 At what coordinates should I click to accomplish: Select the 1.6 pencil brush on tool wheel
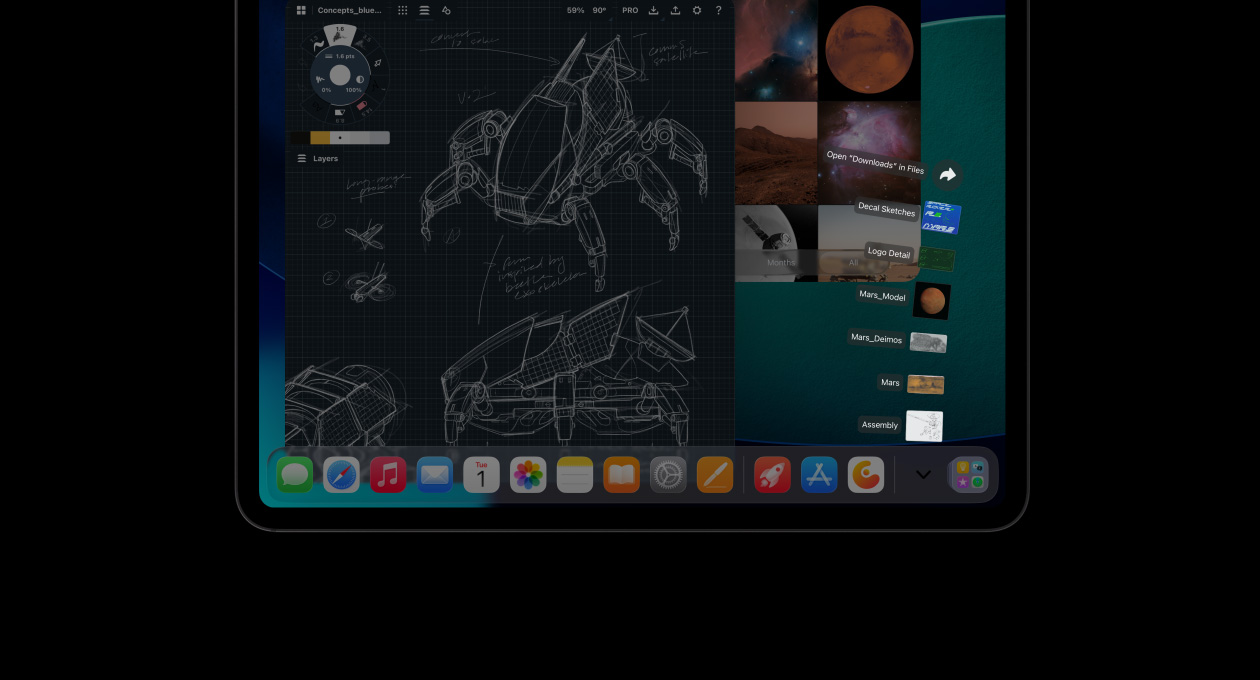pos(340,35)
